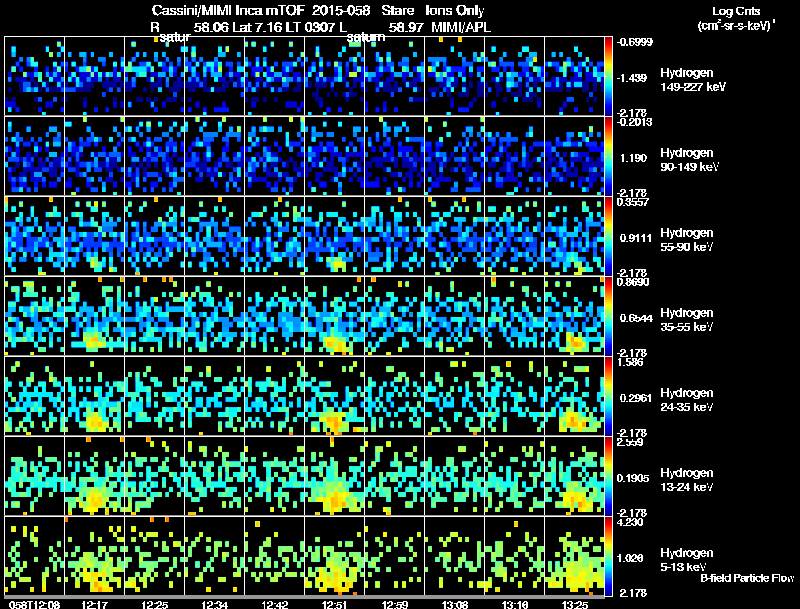
Task: Select the 'Hydrogen 35-55 keV' row label
Action: (687, 320)
